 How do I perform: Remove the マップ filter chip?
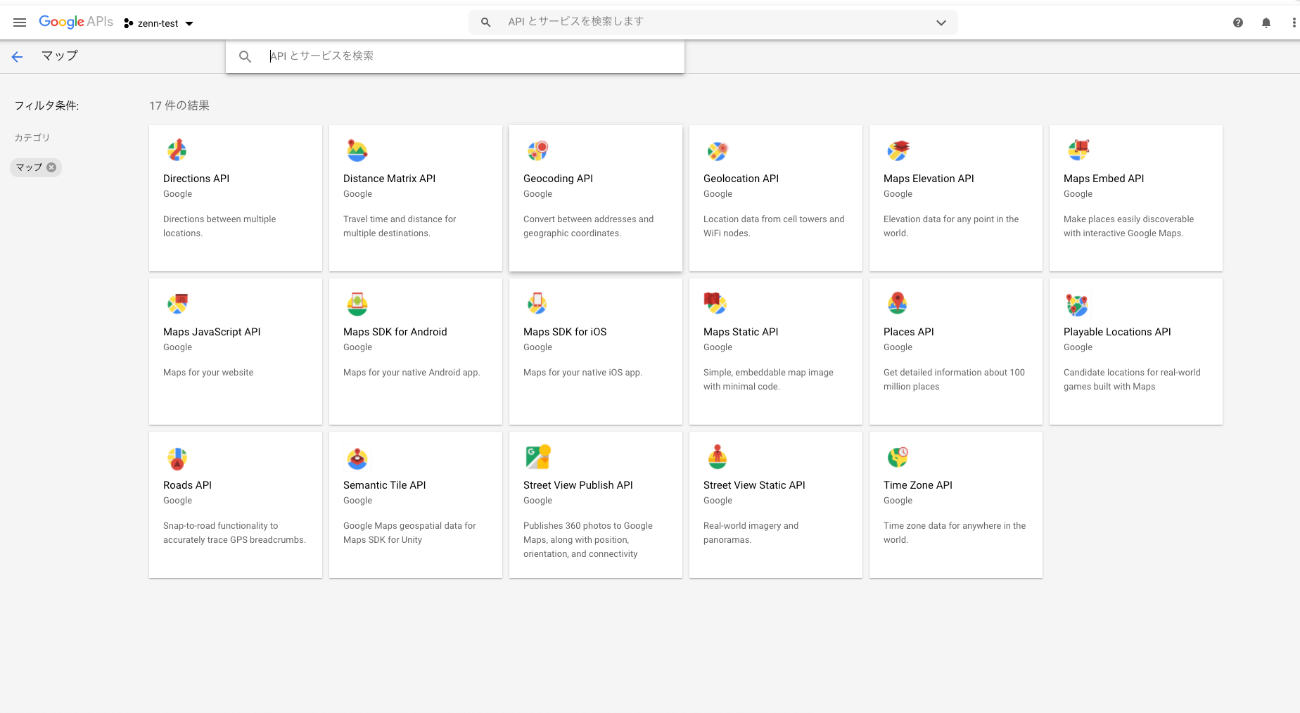tap(51, 167)
